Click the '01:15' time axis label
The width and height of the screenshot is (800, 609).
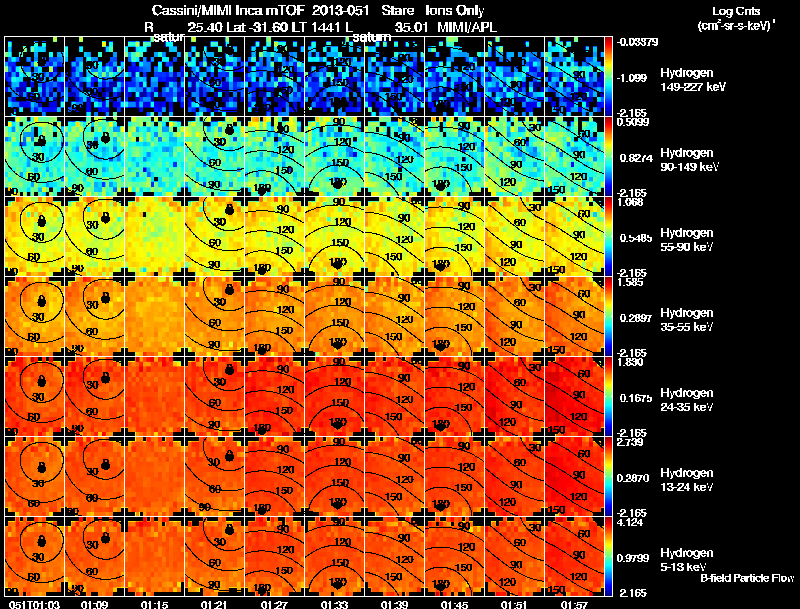154,604
